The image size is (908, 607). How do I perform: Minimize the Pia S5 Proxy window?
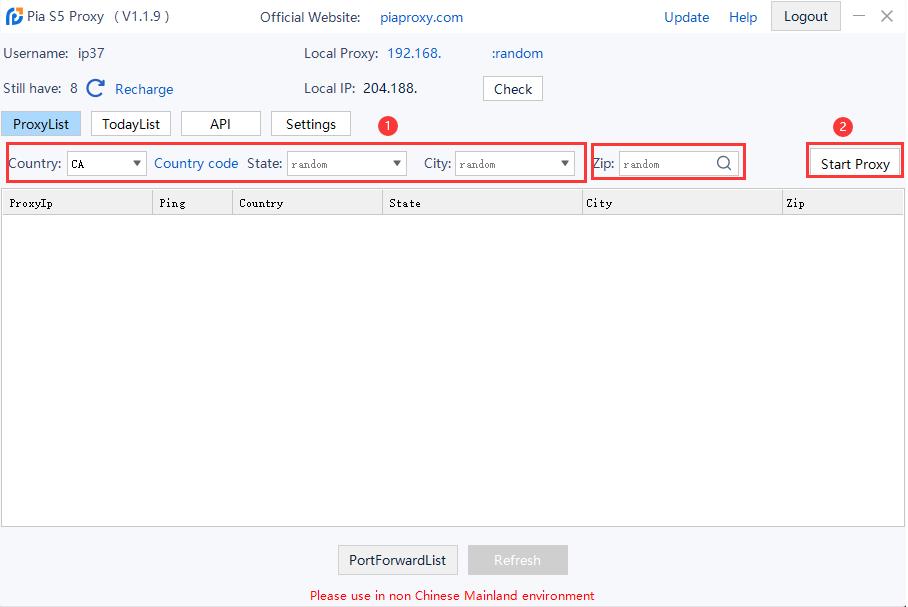pos(859,16)
